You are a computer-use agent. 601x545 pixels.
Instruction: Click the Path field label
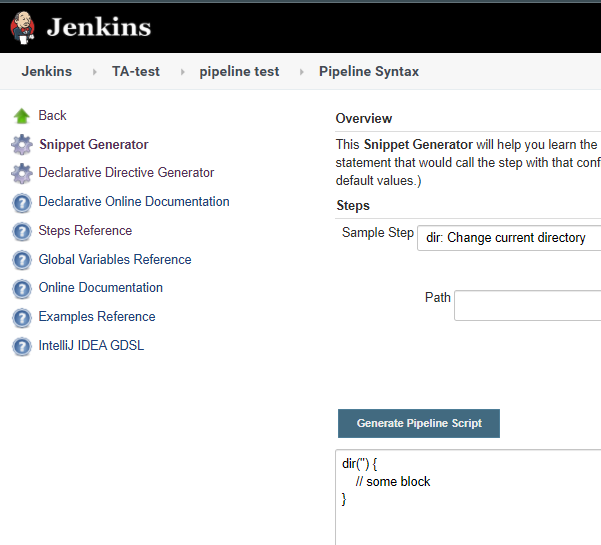point(438,297)
